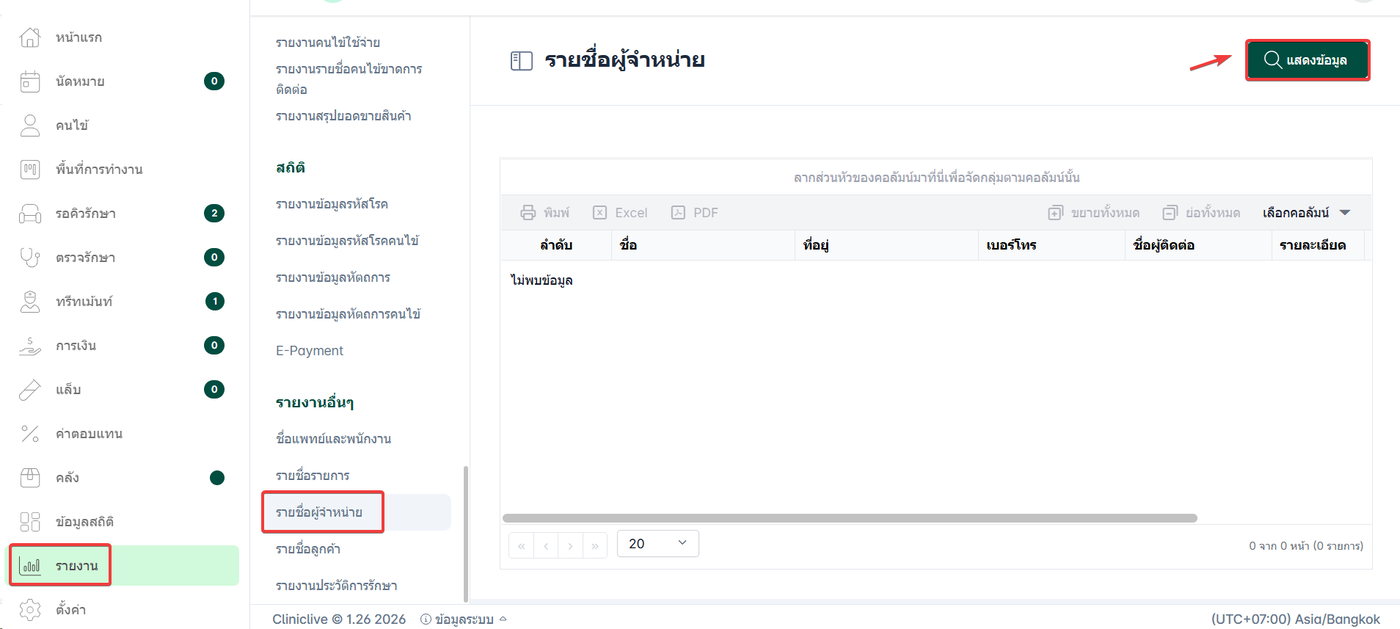Image resolution: width=1400 pixels, height=629 pixels.
Task: Click the money-hand icon beside การเงิน
Action: tap(31, 346)
